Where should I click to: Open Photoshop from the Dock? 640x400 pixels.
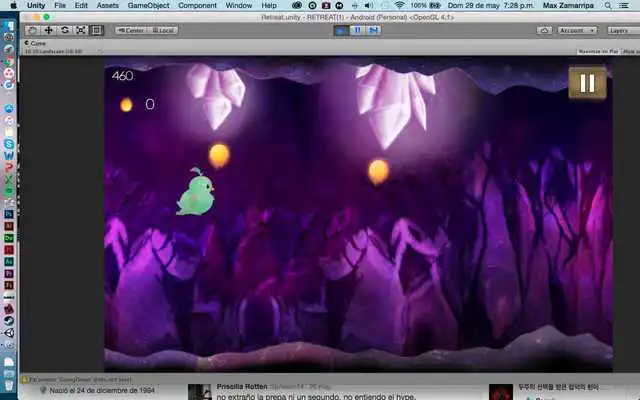click(x=9, y=214)
